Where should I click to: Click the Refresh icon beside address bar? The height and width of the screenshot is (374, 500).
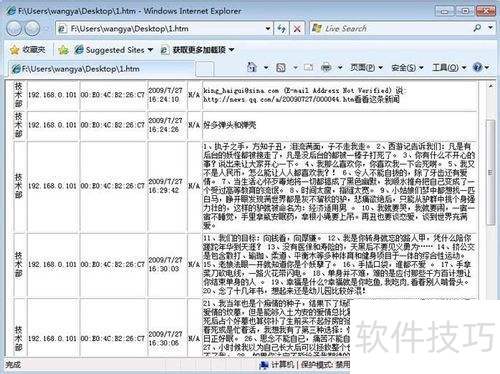click(x=281, y=29)
